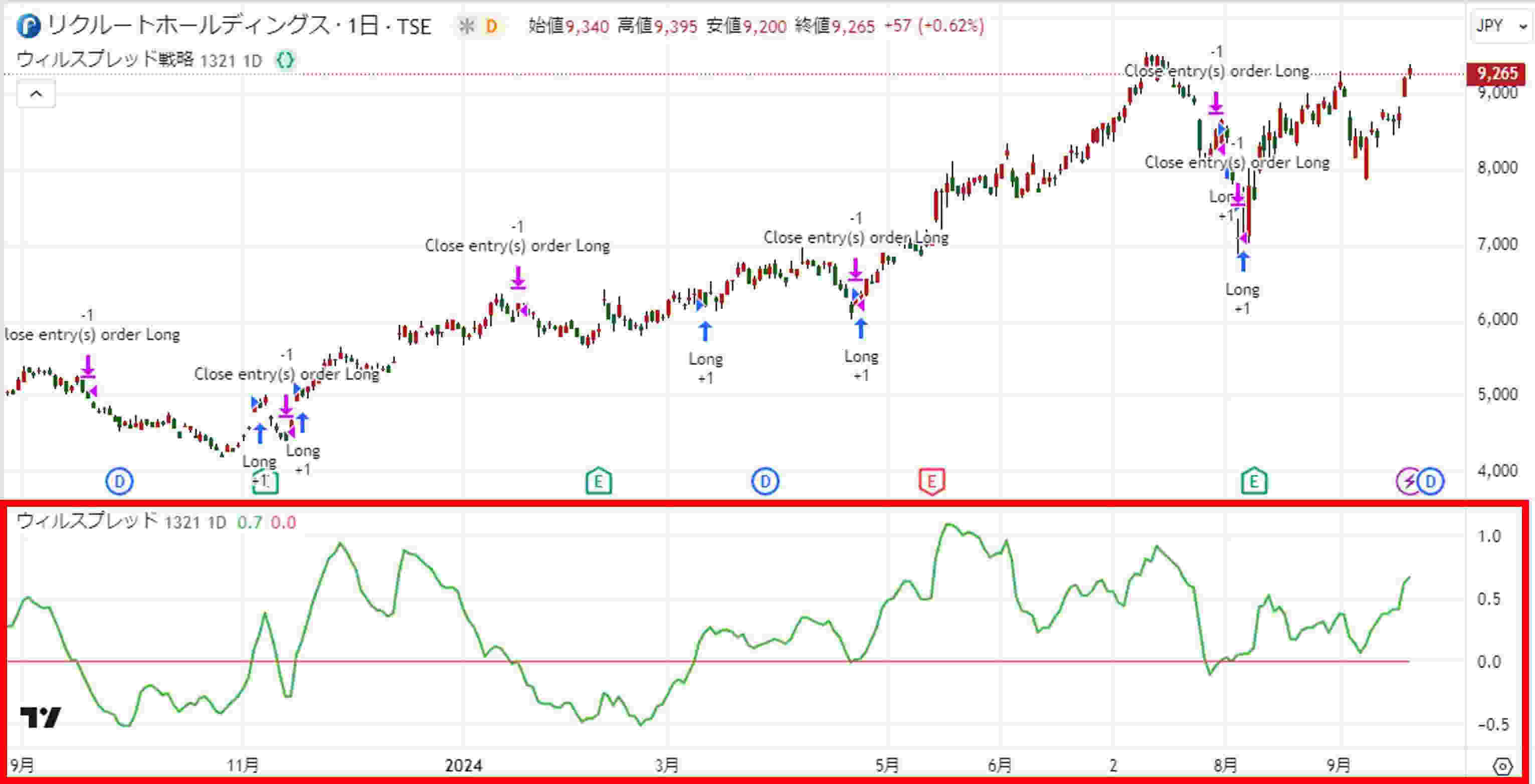Click the 1日 interval label in header
This screenshot has width=1535, height=784.
362,26
